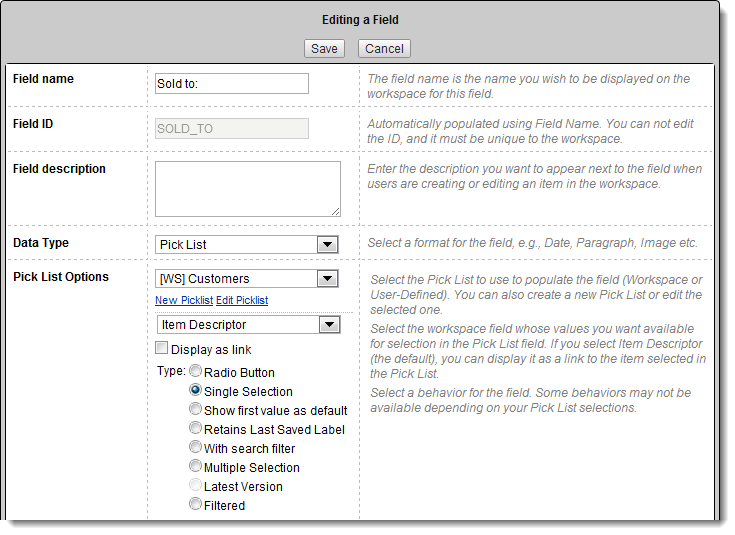Select the Filtered option

pos(195,504)
